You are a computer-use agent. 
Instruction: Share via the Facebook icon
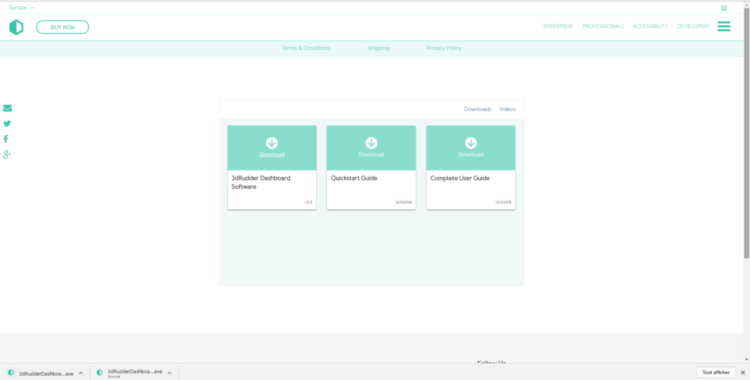point(6,139)
